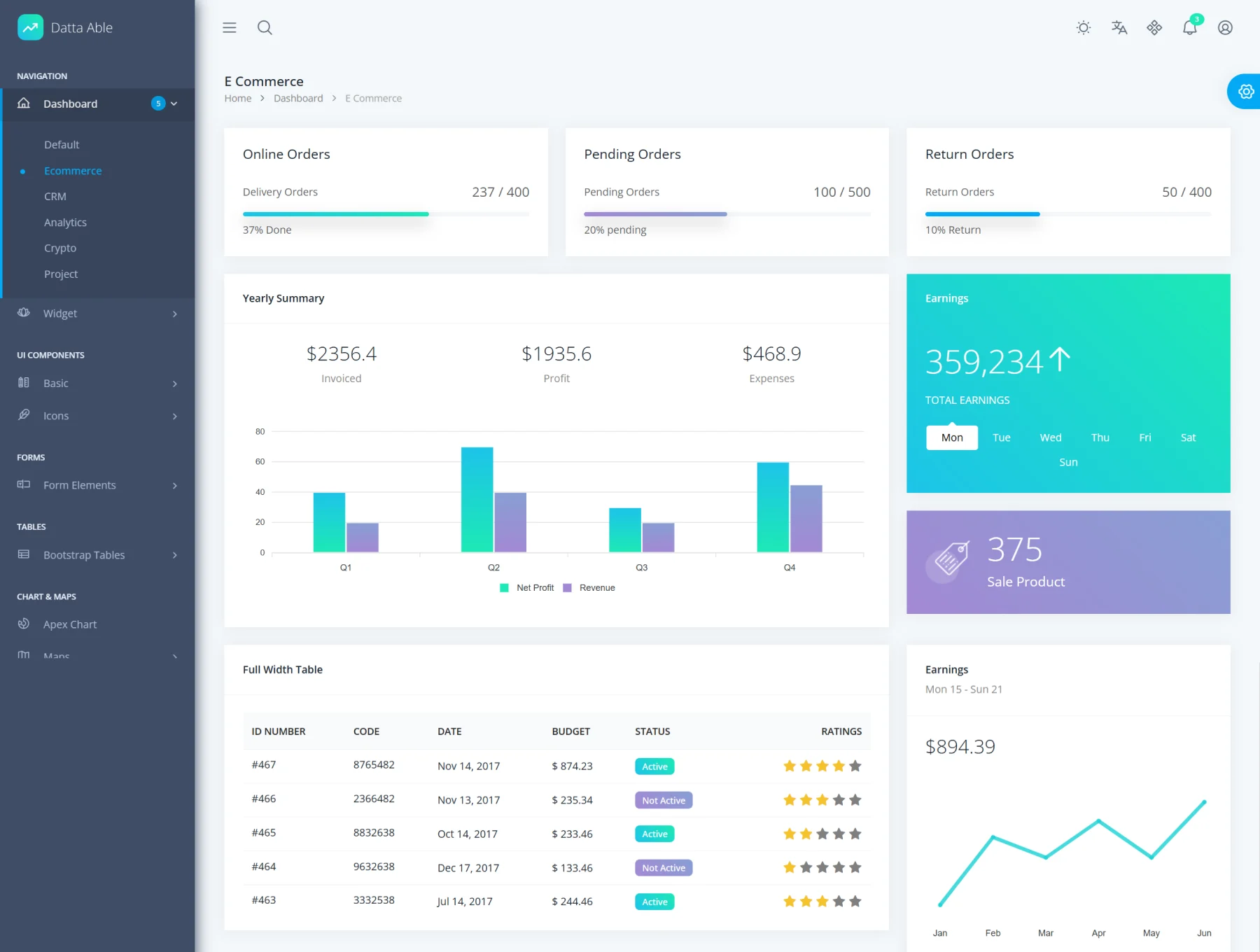The width and height of the screenshot is (1260, 952).
Task: Click the layout diamond grid icon
Action: (1154, 28)
